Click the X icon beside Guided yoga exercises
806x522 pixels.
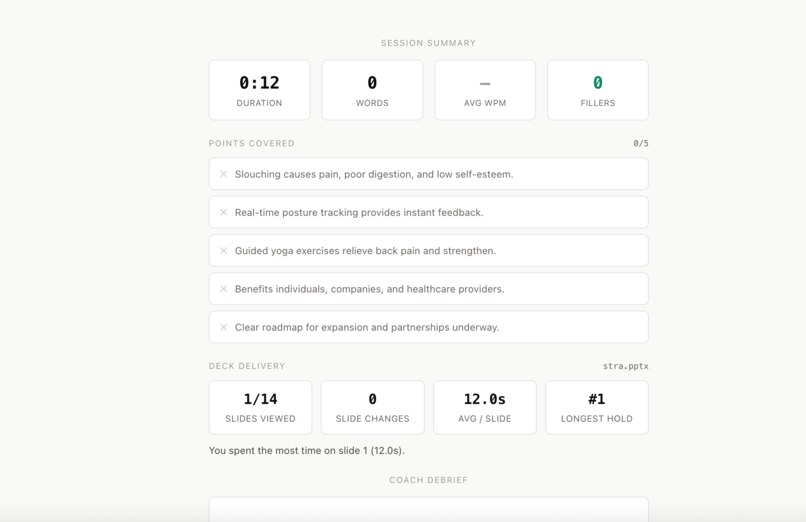tap(224, 251)
